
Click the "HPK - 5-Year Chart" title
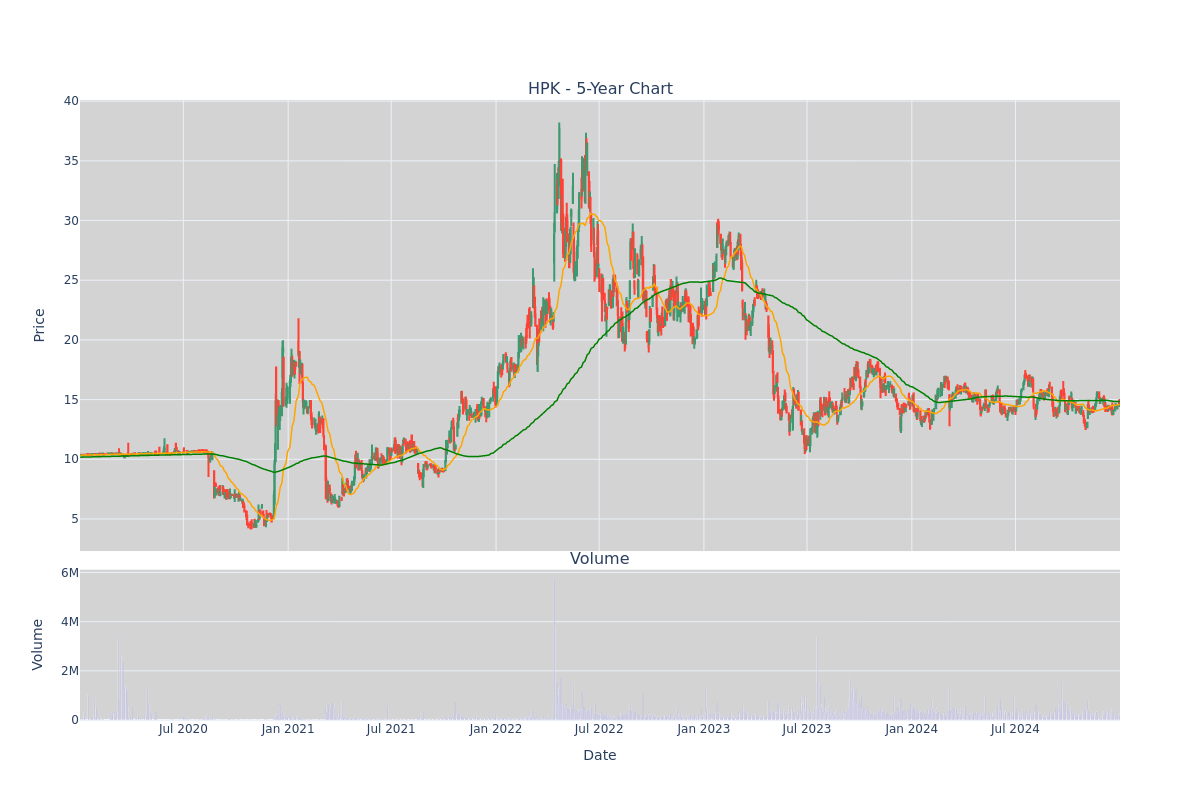coord(600,89)
